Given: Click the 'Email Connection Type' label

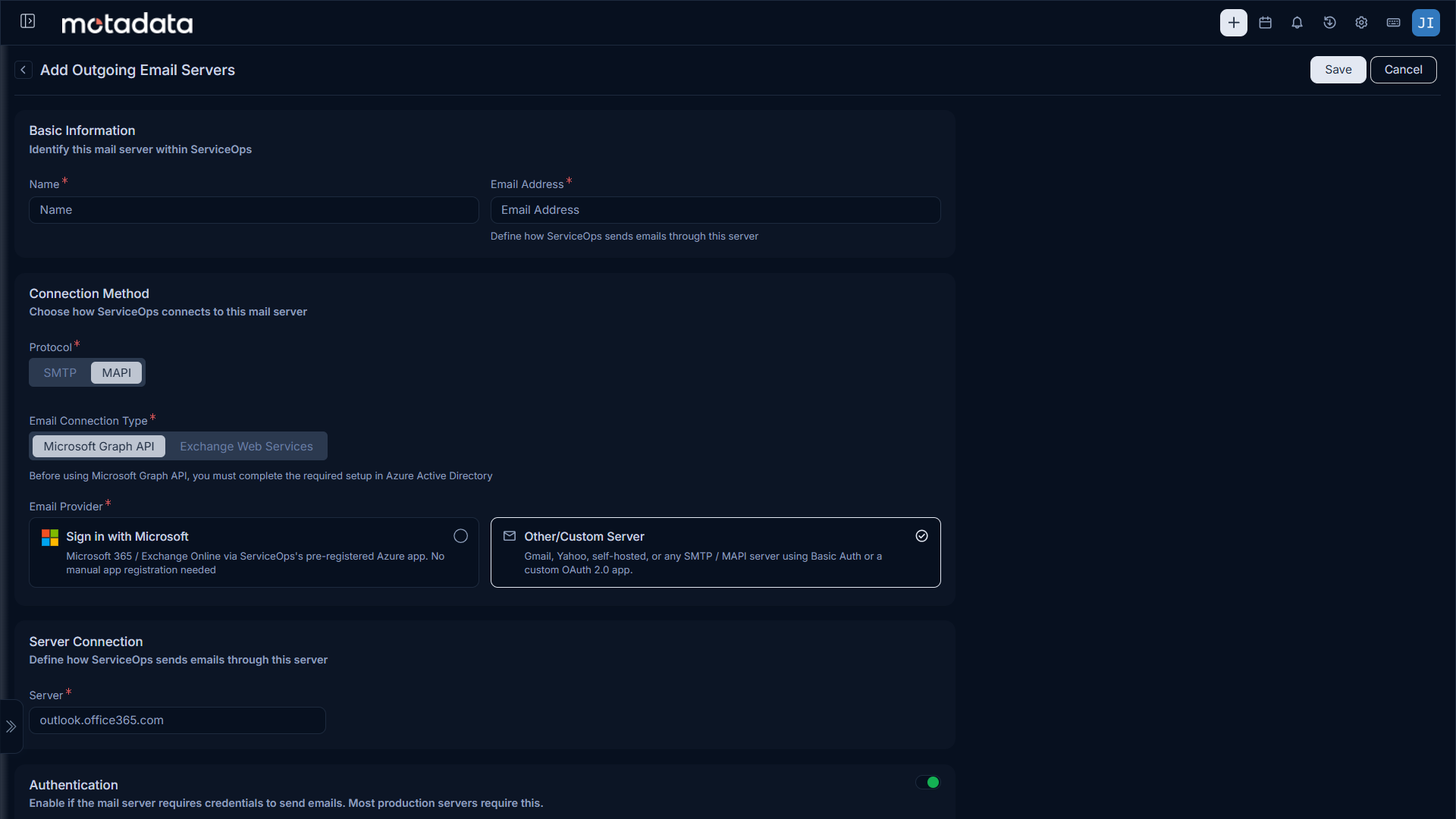Looking at the screenshot, I should click(88, 421).
